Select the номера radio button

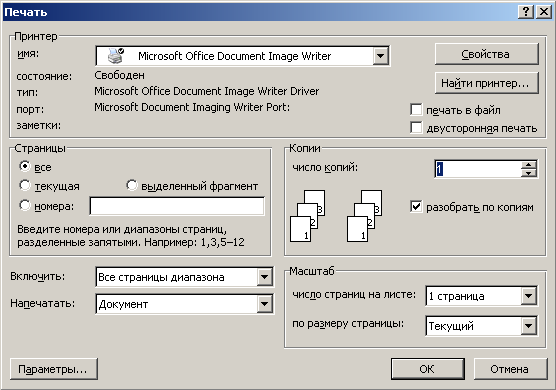pyautogui.click(x=25, y=205)
